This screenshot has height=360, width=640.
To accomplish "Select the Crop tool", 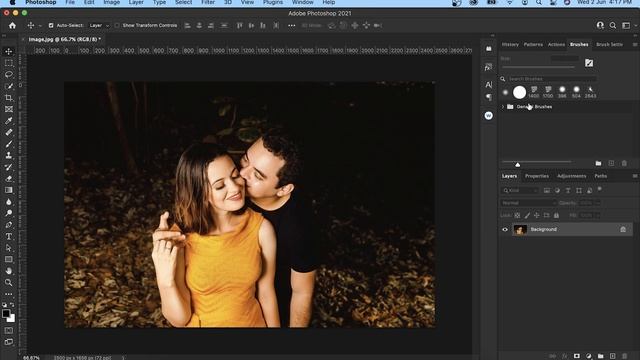I will click(9, 98).
